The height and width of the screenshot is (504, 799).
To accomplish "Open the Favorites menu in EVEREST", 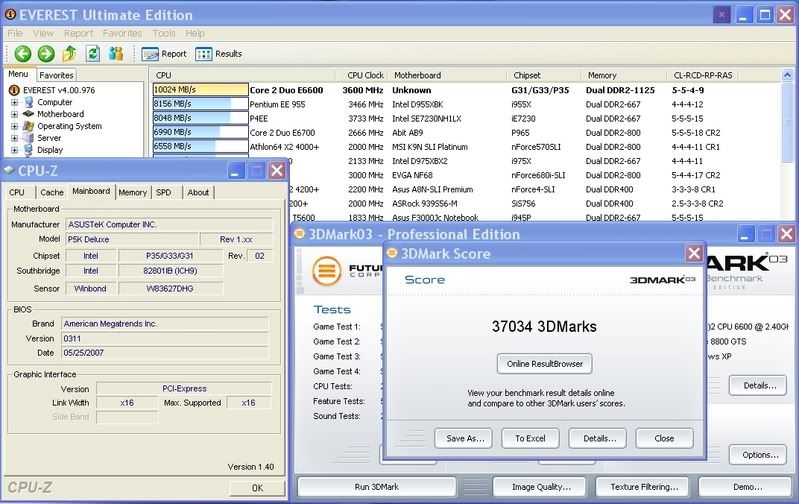I will [122, 33].
